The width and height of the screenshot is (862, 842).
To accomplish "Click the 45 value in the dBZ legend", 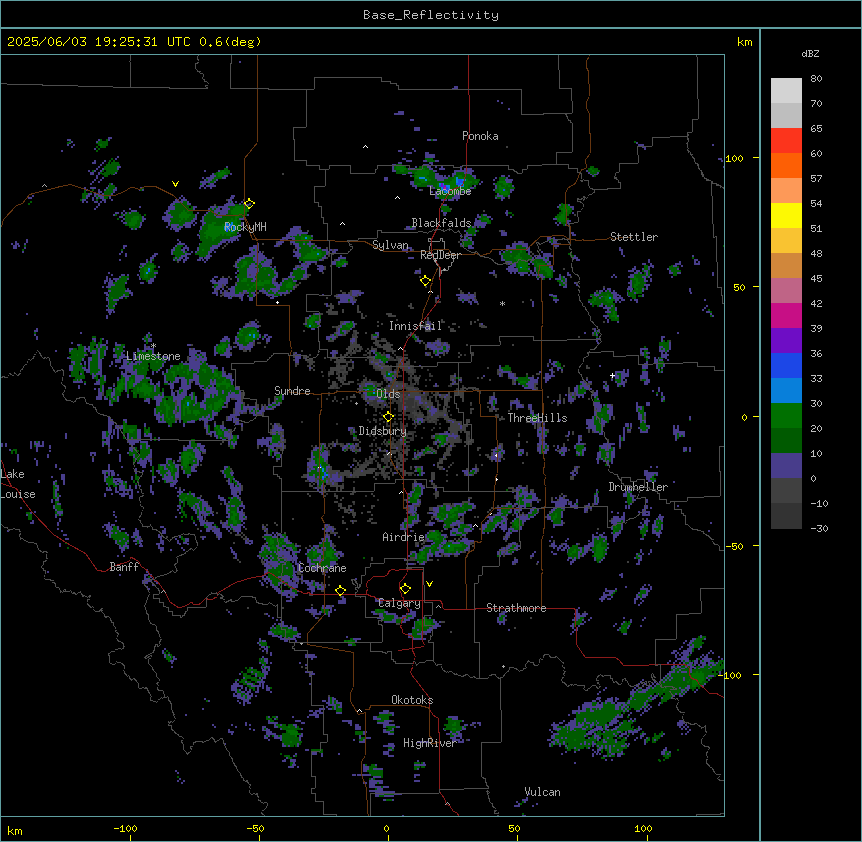I will pyautogui.click(x=816, y=279).
